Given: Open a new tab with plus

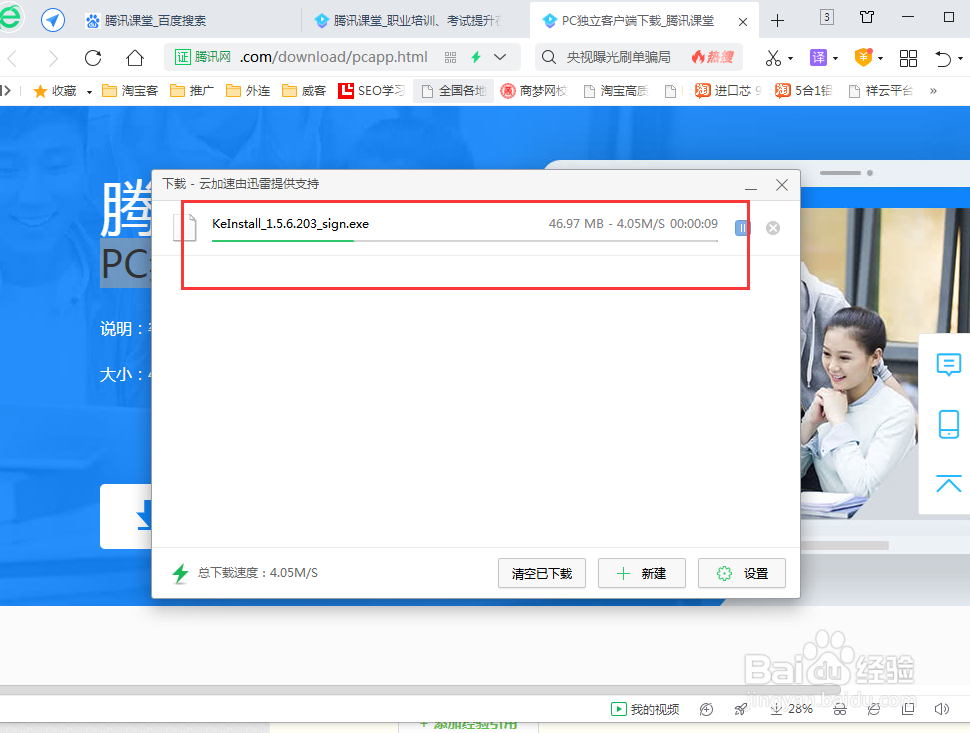Looking at the screenshot, I should (x=777, y=20).
